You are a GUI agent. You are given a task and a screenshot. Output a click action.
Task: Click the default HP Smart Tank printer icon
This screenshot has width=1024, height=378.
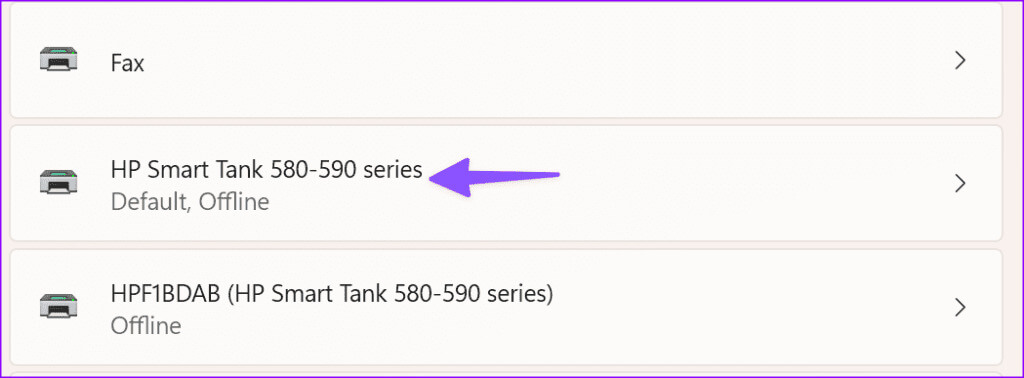[59, 183]
